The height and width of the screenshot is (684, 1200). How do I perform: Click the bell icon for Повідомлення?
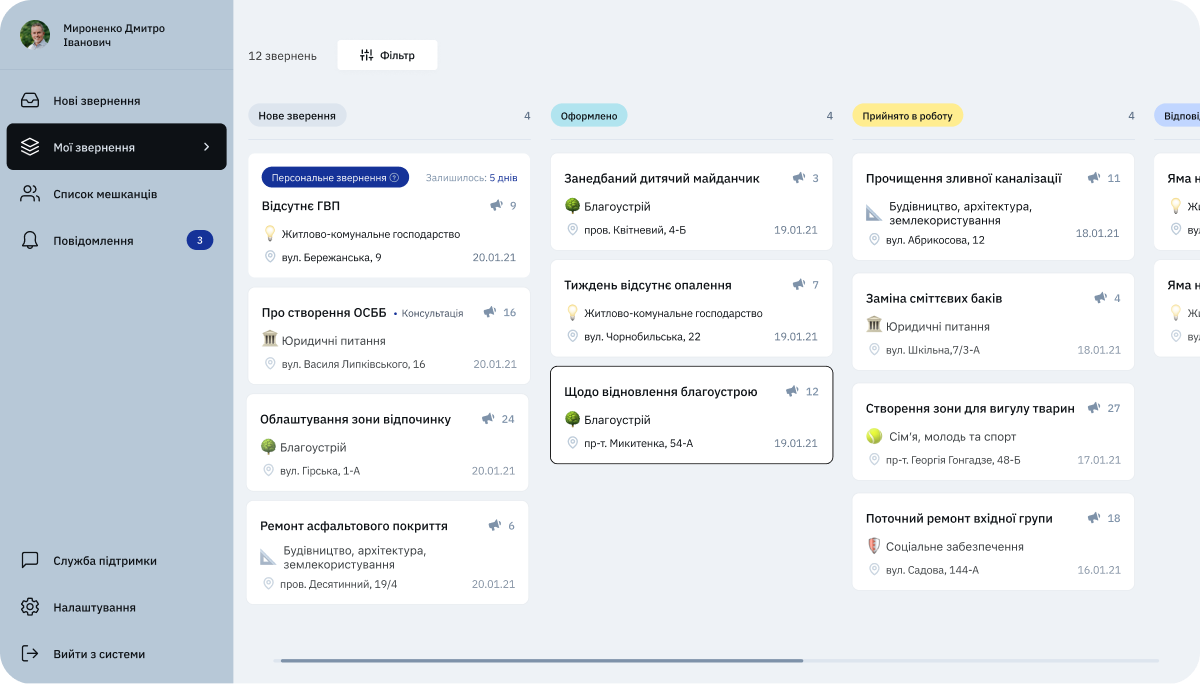(30, 240)
